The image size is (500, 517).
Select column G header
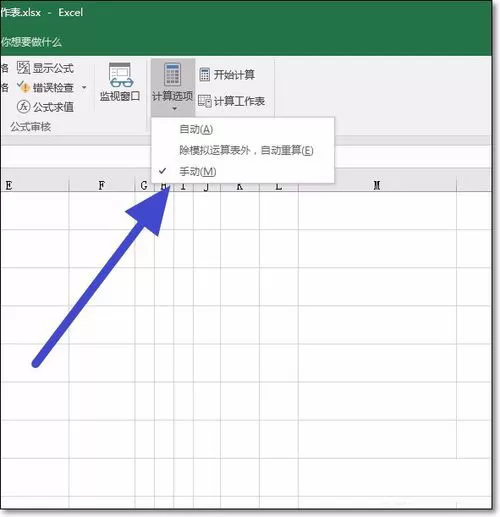[144, 186]
